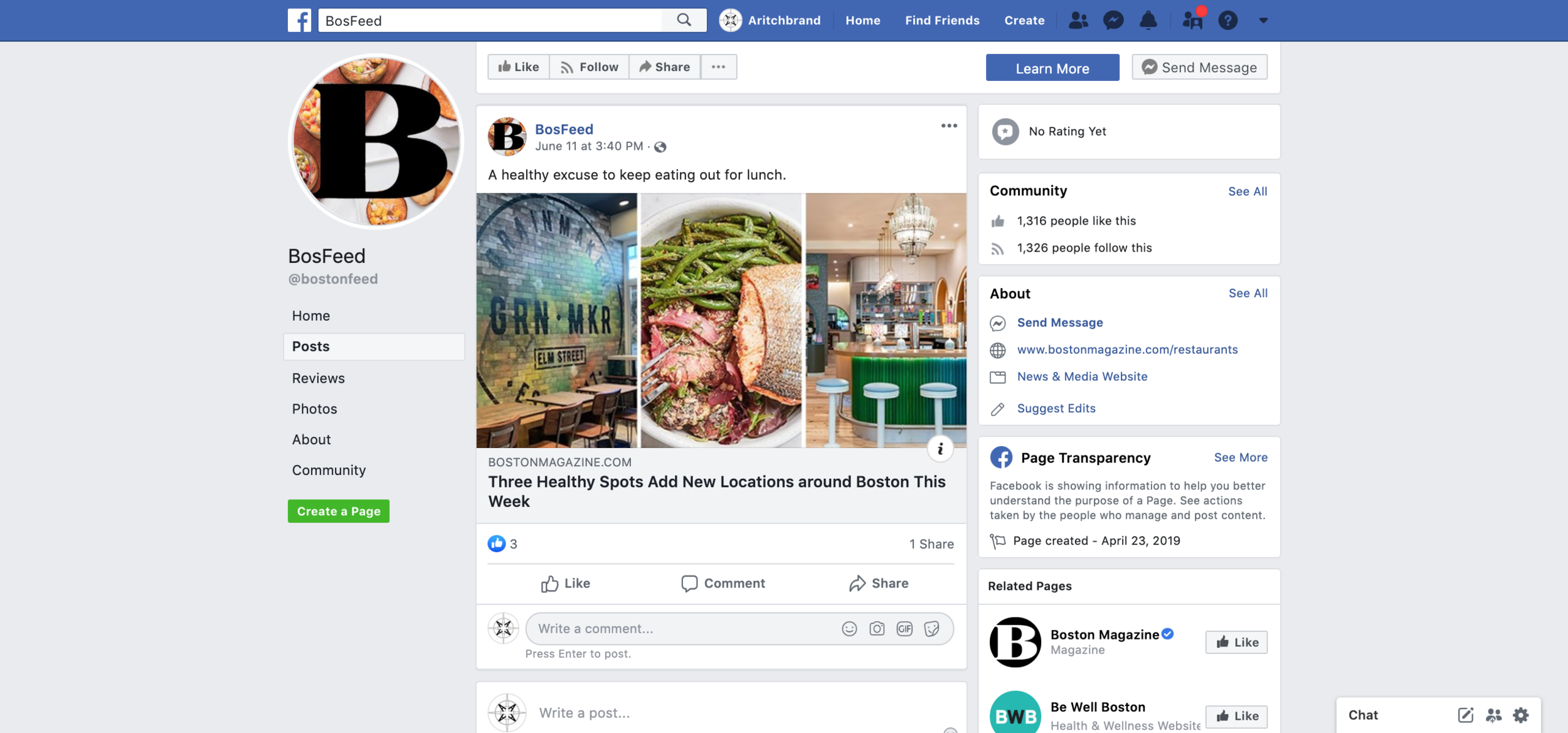Image resolution: width=1568 pixels, height=733 pixels.
Task: Like the BosFeed page
Action: (519, 67)
